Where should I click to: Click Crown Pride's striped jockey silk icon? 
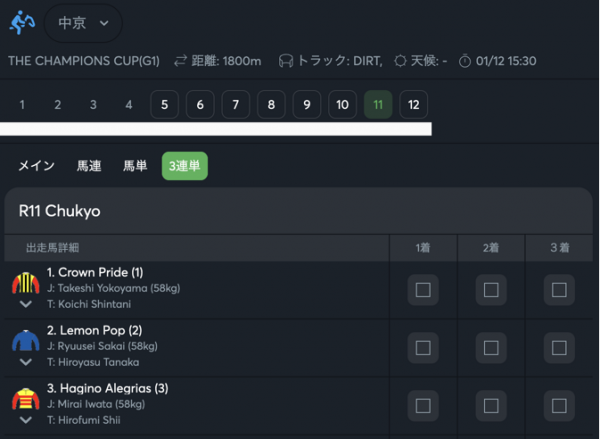click(x=26, y=283)
